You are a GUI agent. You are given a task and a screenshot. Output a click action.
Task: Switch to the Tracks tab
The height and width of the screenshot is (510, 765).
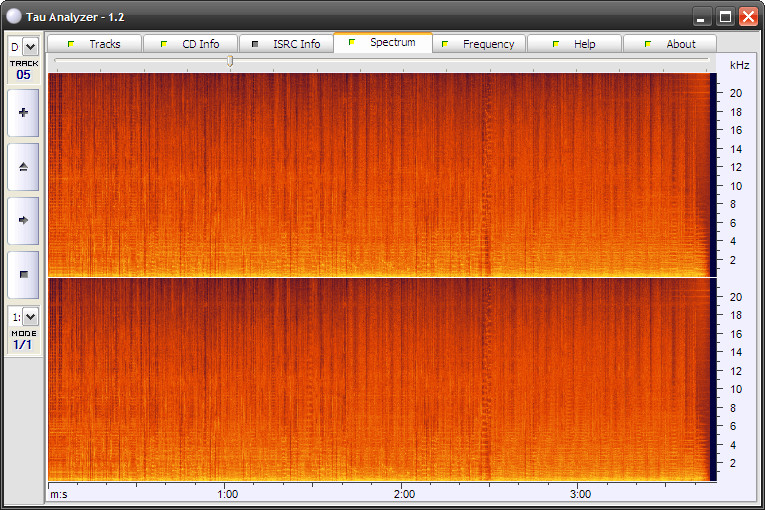(x=94, y=44)
